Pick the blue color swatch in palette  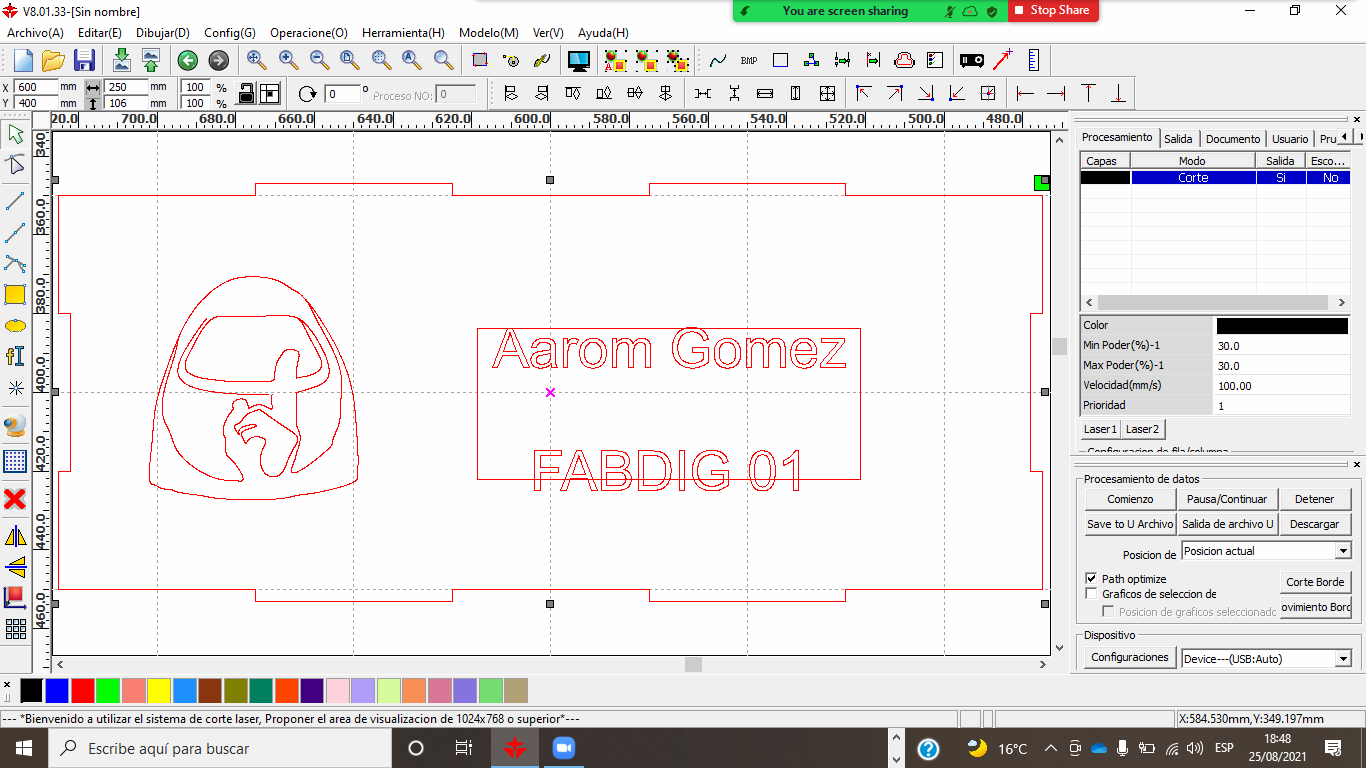pyautogui.click(x=57, y=690)
